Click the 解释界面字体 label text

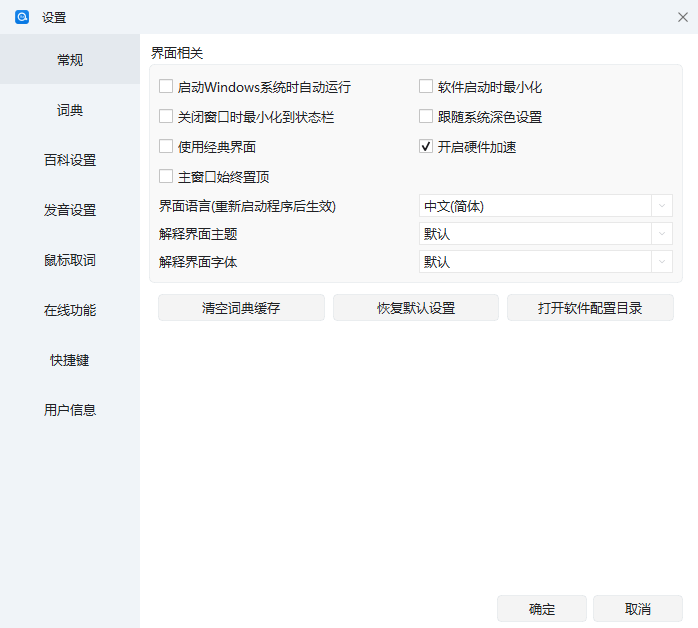[x=198, y=262]
